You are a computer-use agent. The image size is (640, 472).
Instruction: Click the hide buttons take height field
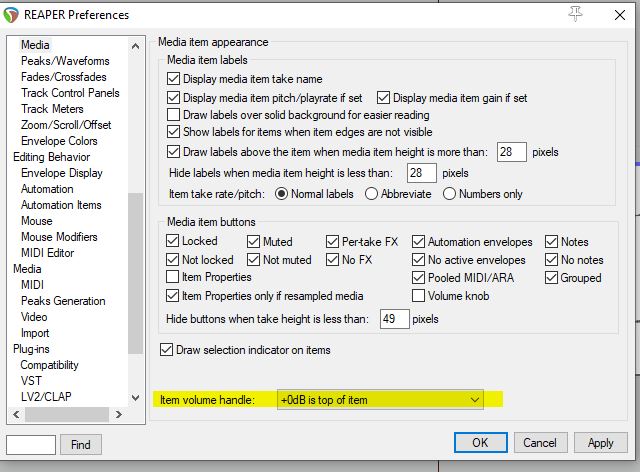tap(395, 318)
